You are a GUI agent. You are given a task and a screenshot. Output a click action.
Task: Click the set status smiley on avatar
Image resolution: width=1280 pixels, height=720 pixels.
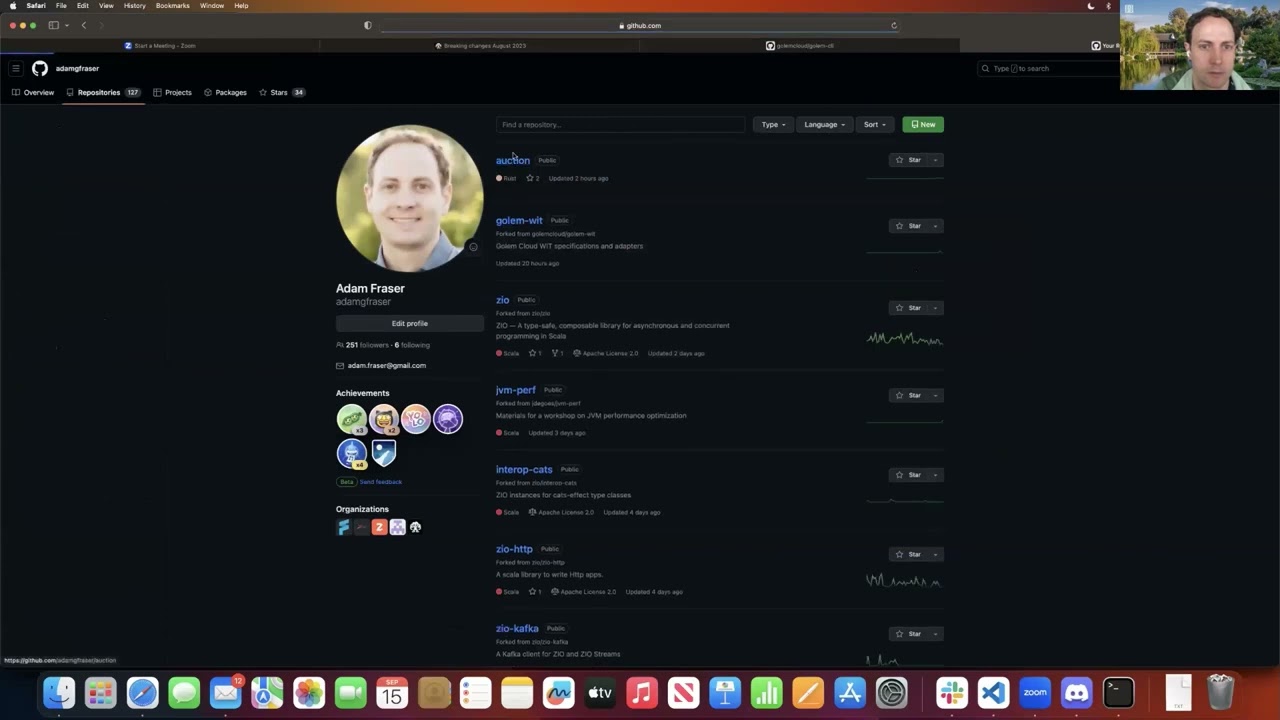(473, 247)
